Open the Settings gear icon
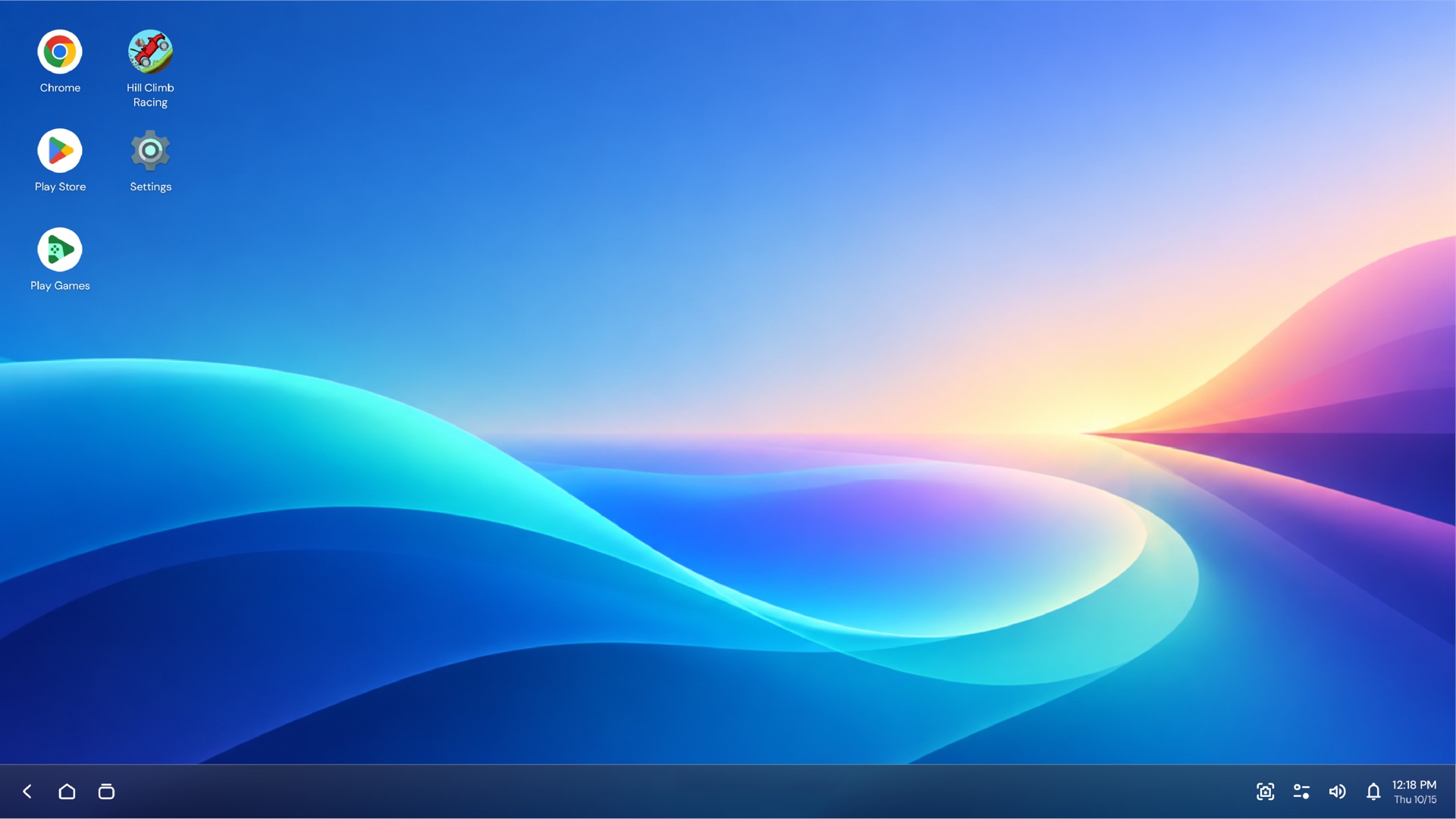This screenshot has height=819, width=1456. 150,150
